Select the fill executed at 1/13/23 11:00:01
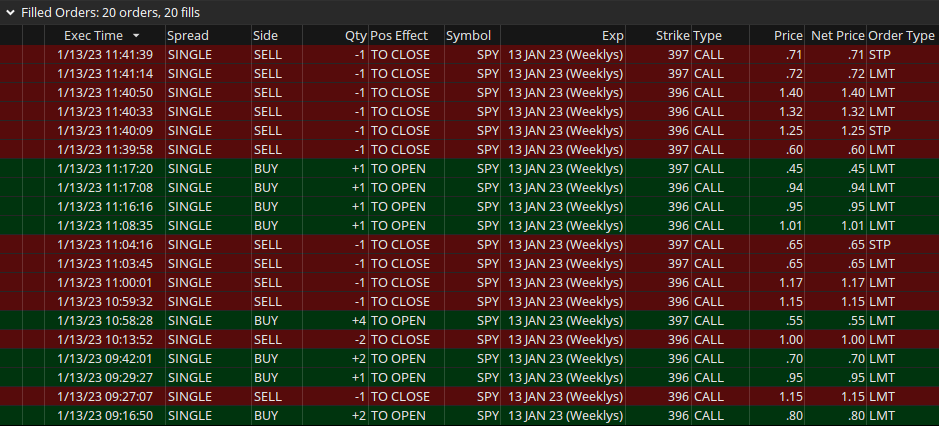Screen dimensions: 939x426 click(x=470, y=282)
